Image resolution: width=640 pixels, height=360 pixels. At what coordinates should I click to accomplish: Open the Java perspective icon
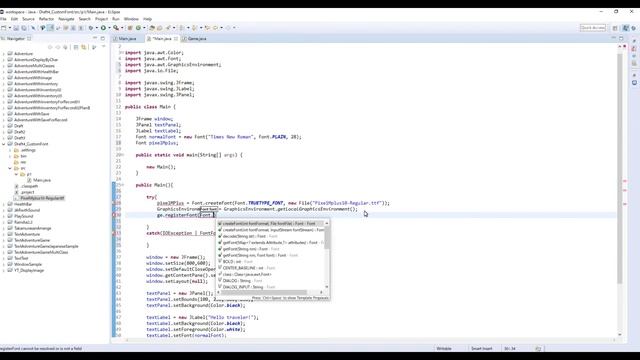(x=626, y=28)
